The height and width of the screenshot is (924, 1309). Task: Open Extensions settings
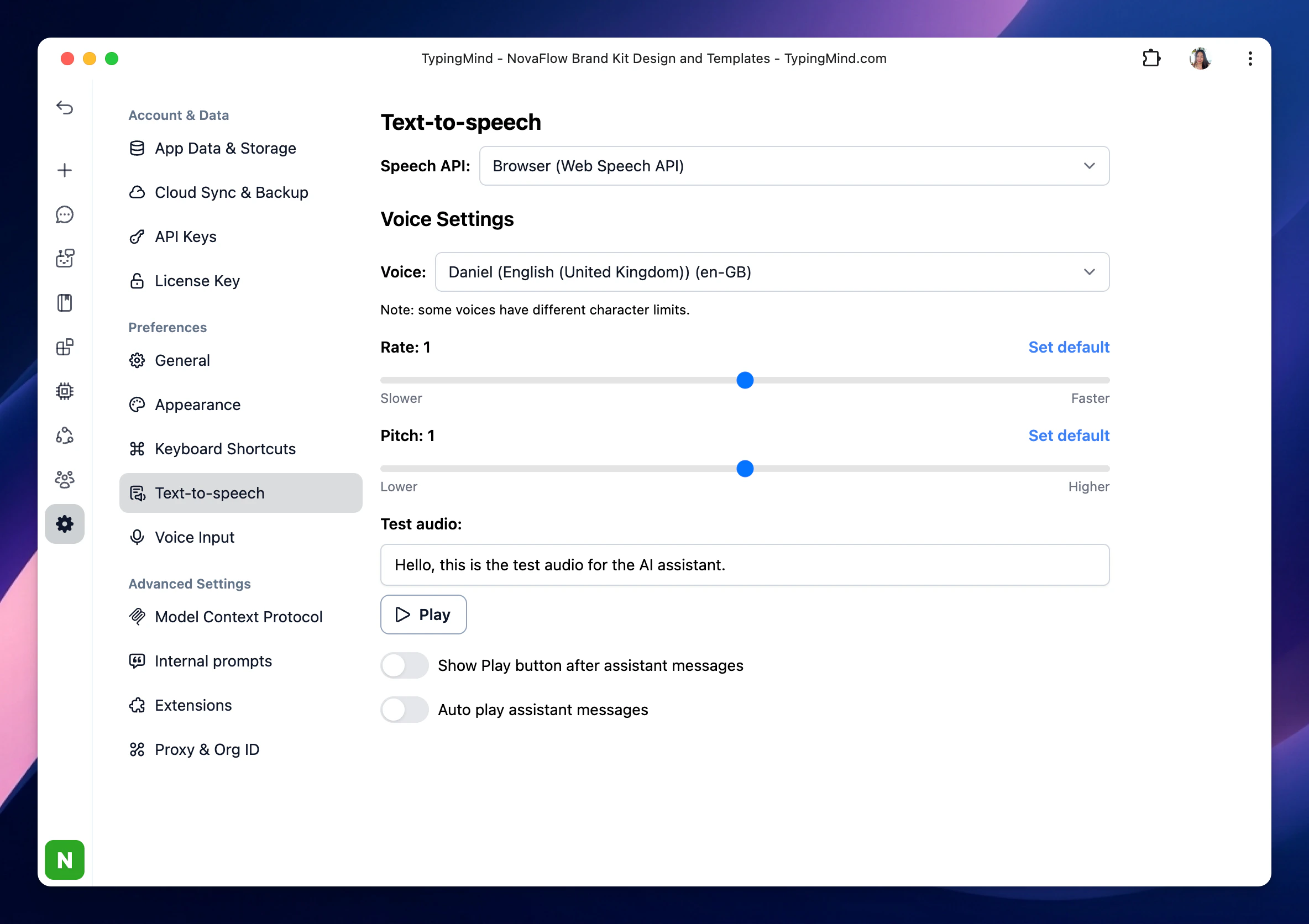point(240,705)
